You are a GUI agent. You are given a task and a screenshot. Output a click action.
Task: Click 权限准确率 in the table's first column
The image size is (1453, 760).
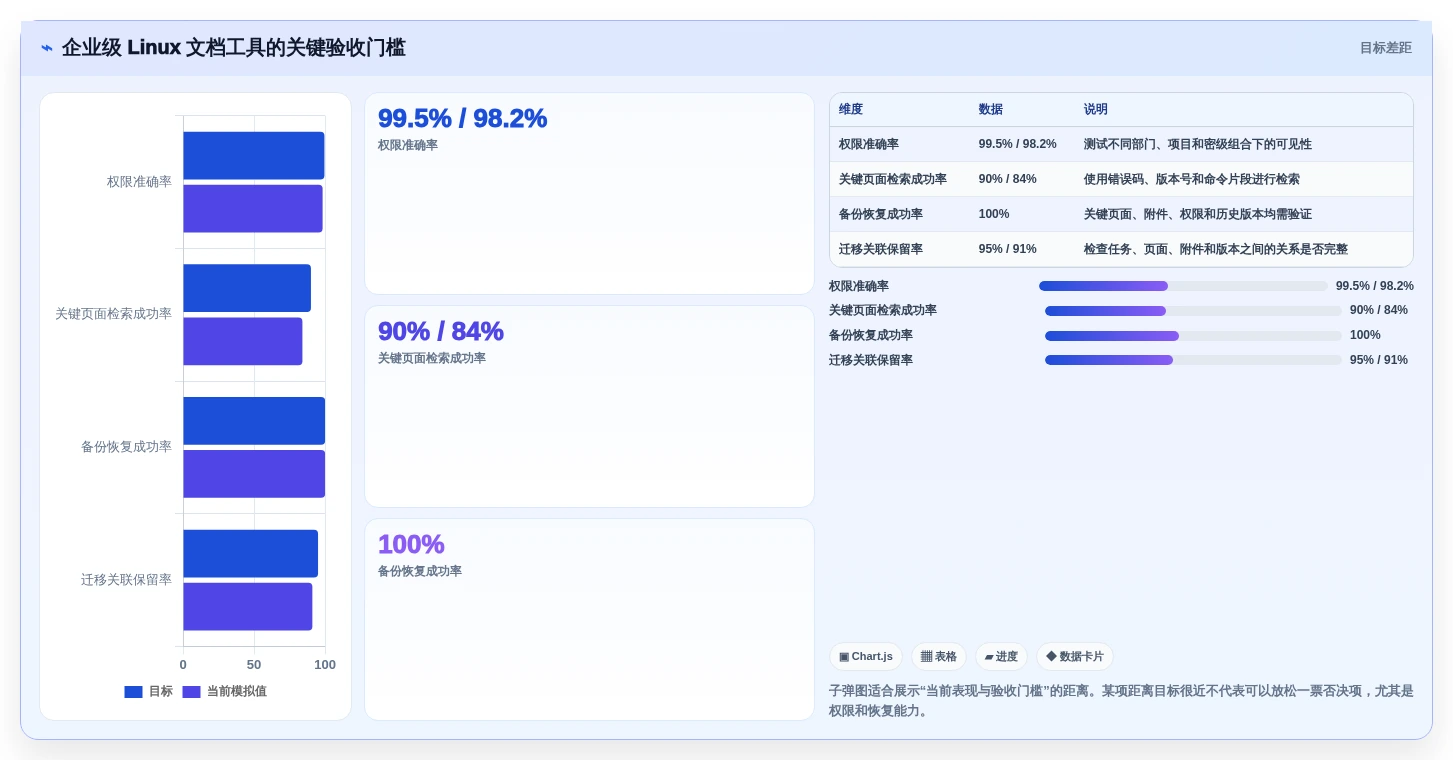869,144
